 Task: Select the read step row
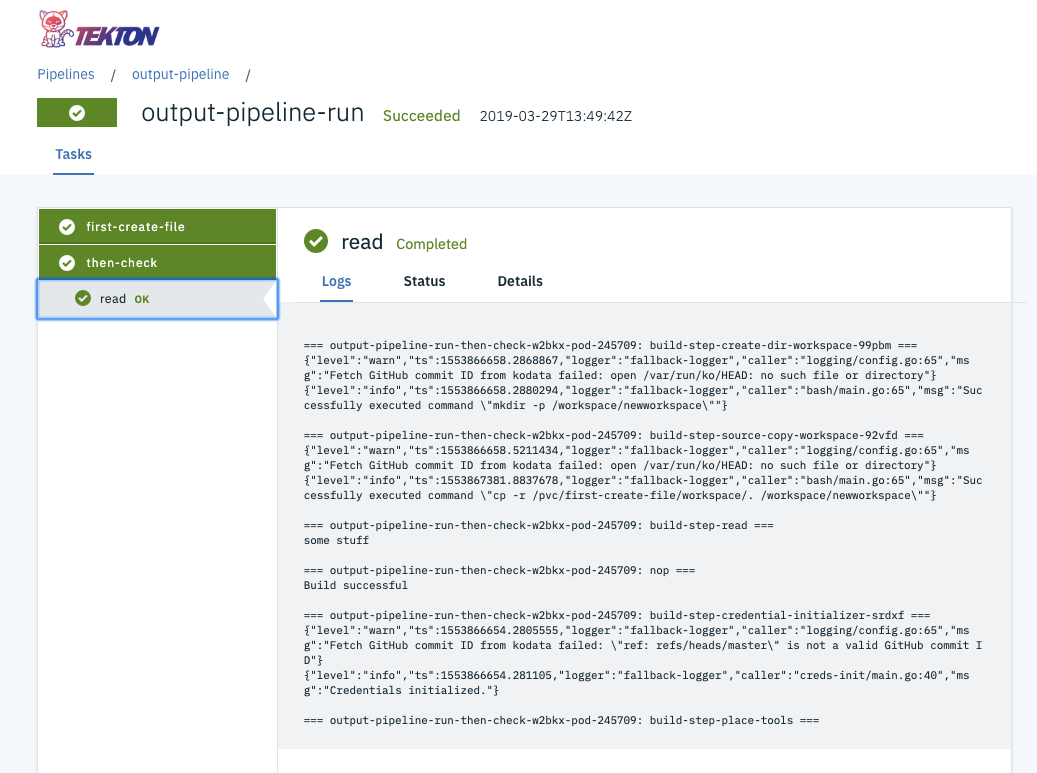(x=157, y=299)
